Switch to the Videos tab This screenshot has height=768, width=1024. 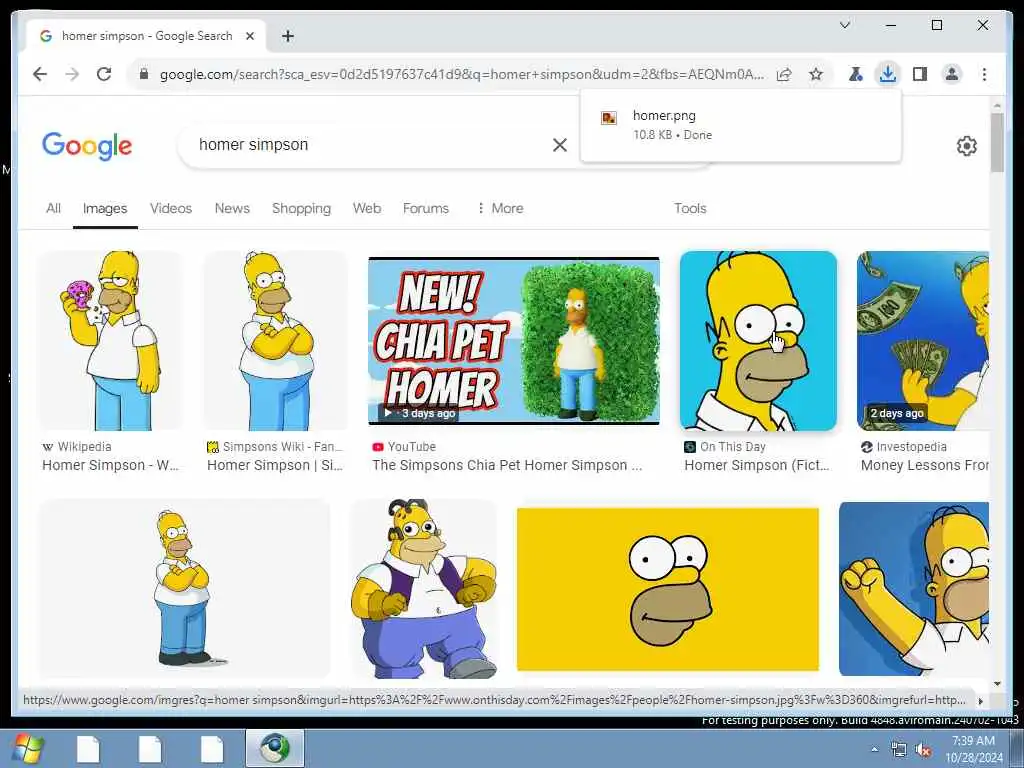point(170,208)
